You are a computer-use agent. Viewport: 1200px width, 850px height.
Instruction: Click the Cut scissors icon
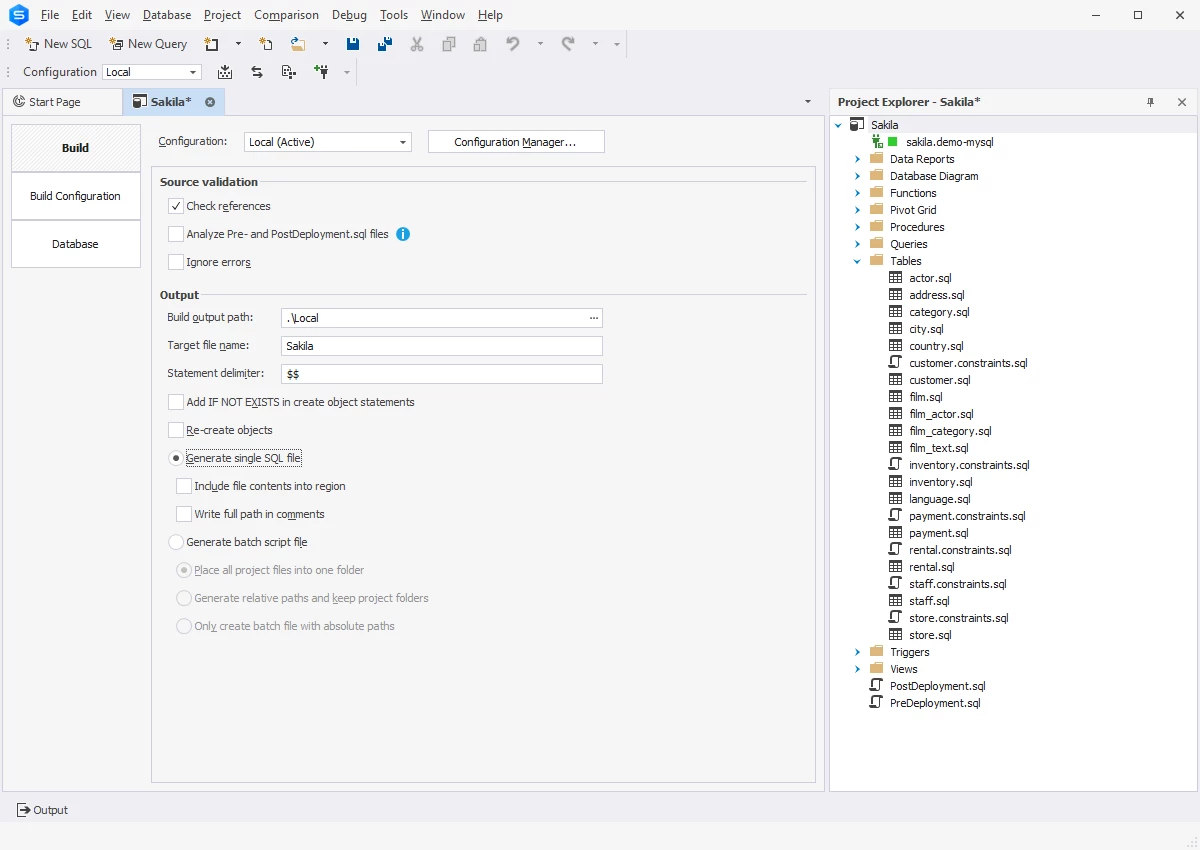417,44
